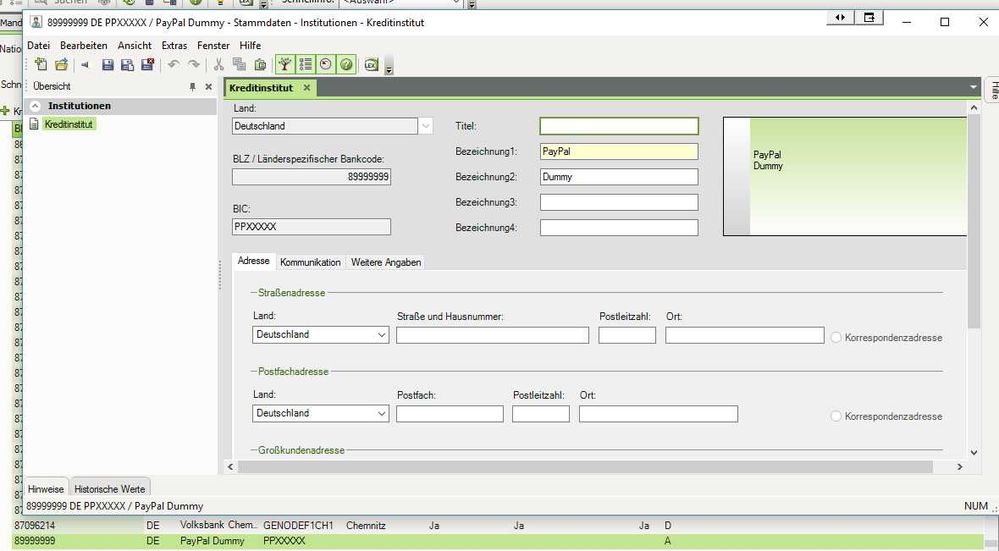
Task: Open the Bearbeiten menu
Action: (83, 45)
